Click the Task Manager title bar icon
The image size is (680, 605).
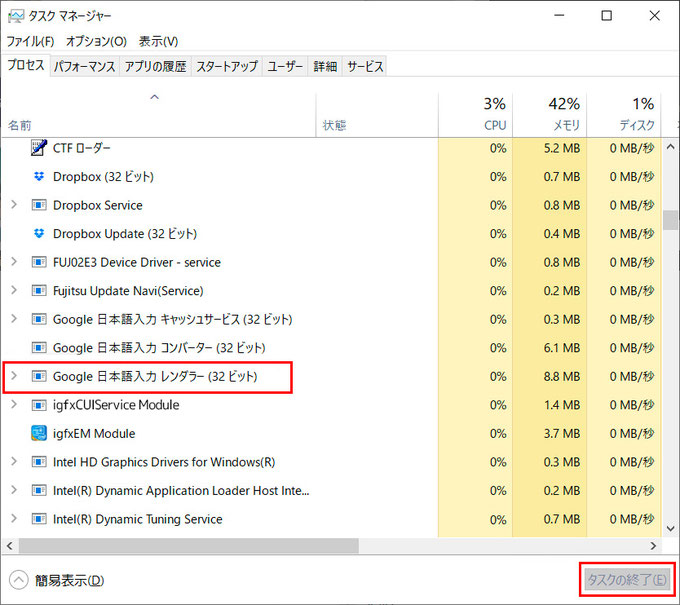click(16, 16)
